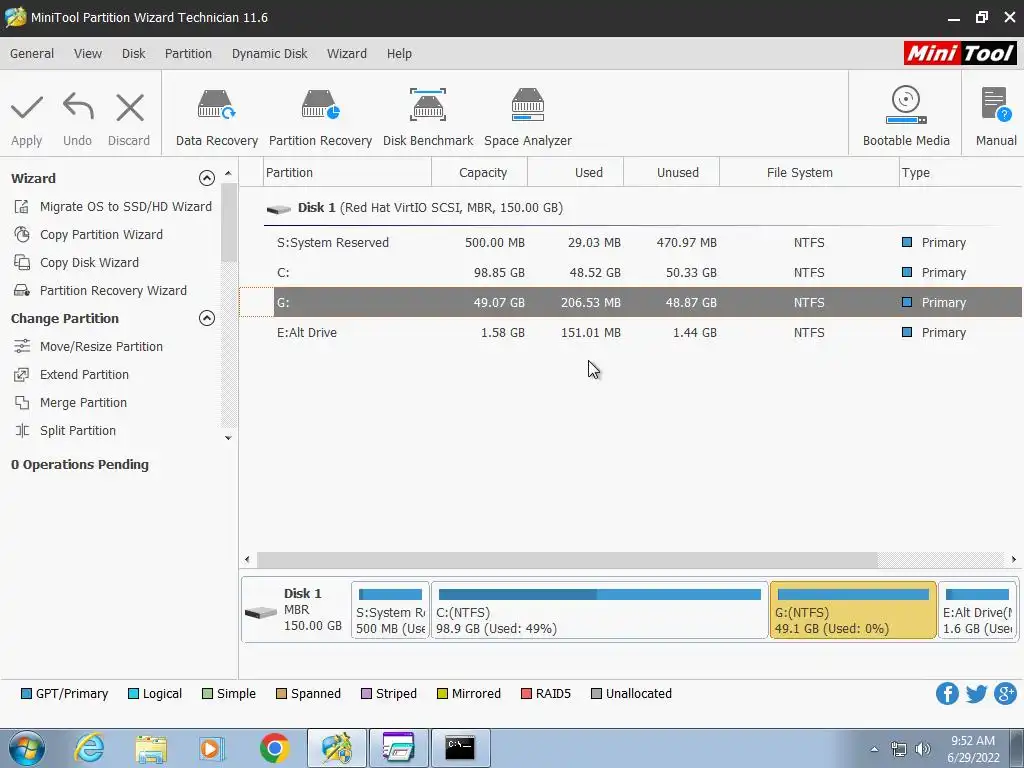Click the Copy Disk Wizard link
Viewport: 1024px width, 768px height.
(89, 263)
